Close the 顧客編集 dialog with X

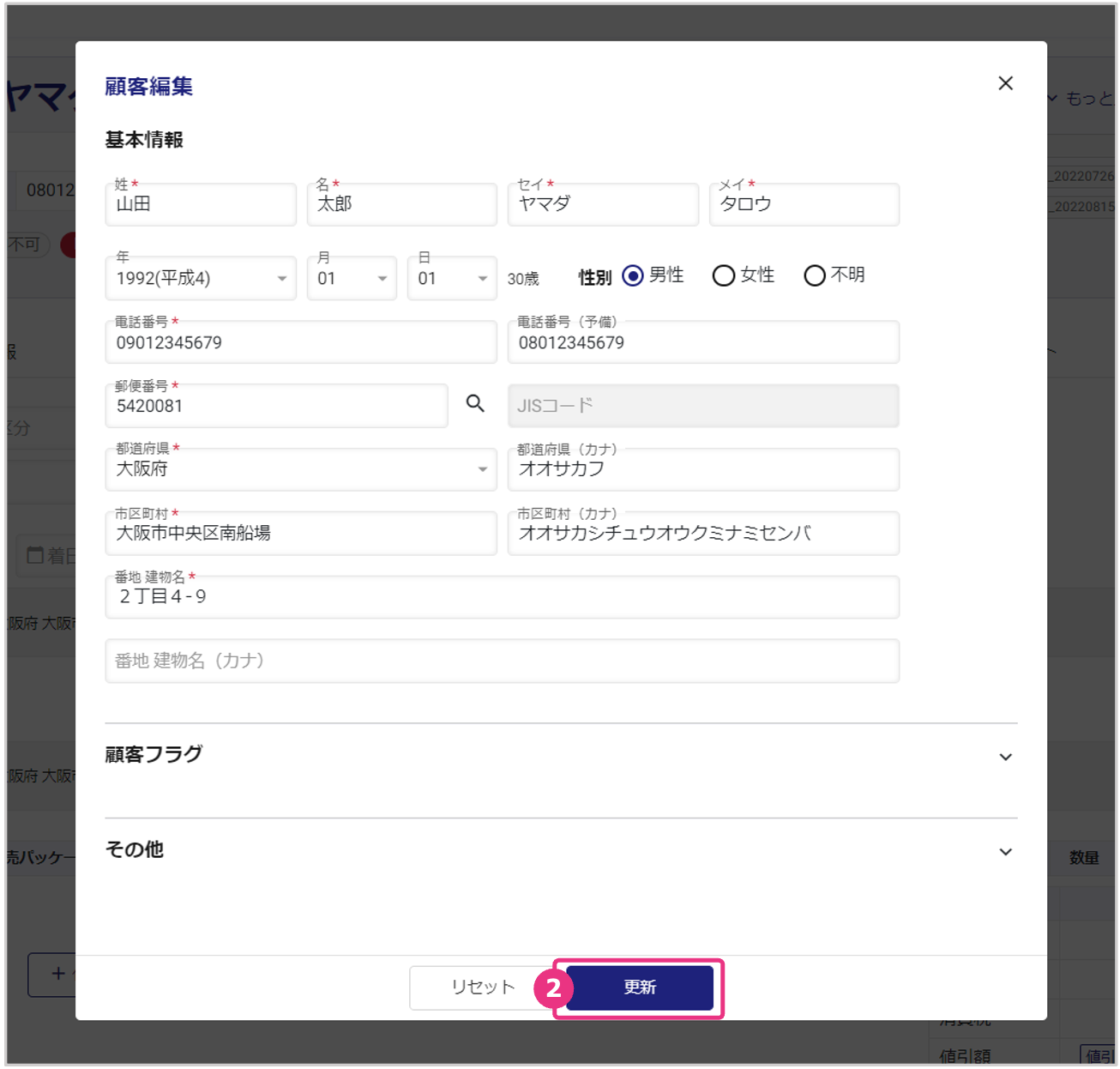tap(1005, 83)
